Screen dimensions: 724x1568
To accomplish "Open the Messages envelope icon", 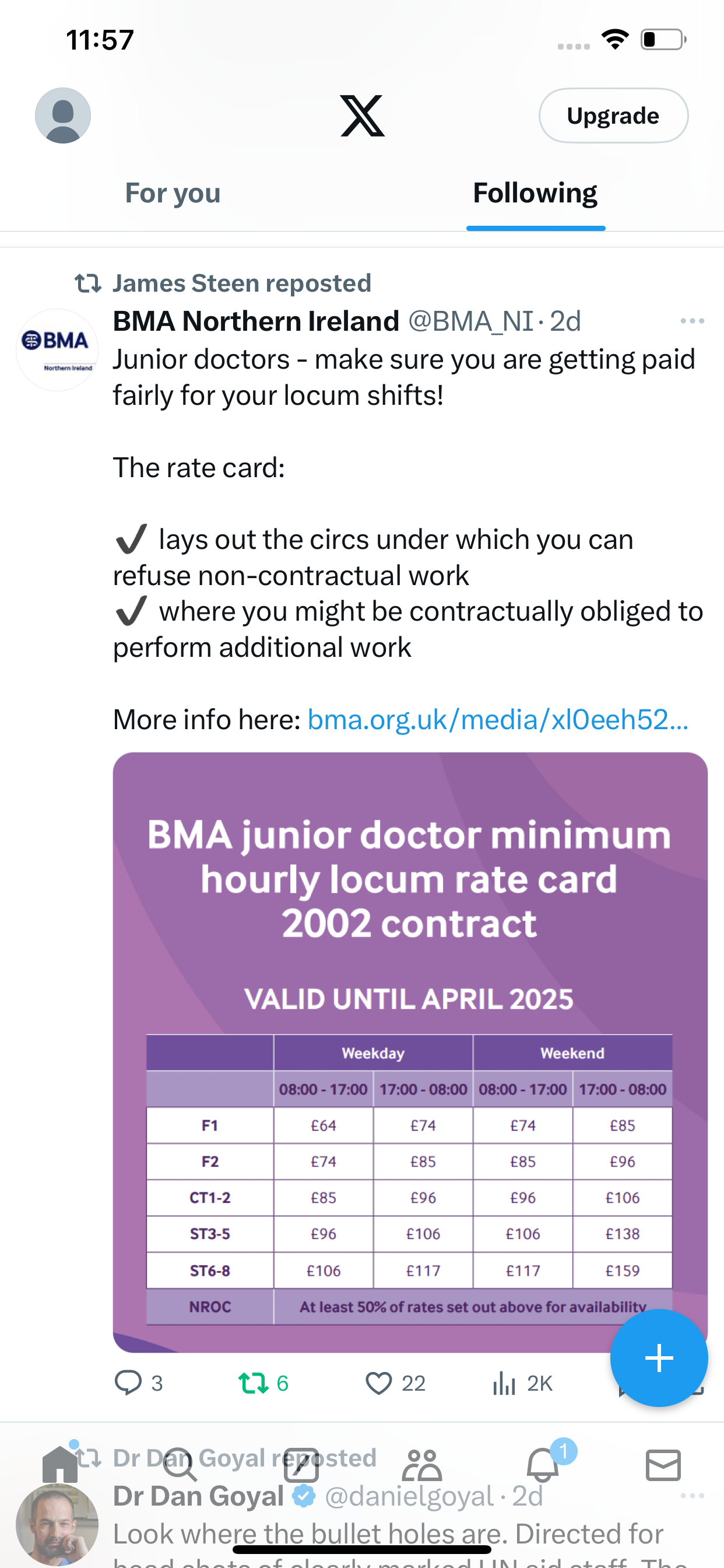I will point(663,1465).
